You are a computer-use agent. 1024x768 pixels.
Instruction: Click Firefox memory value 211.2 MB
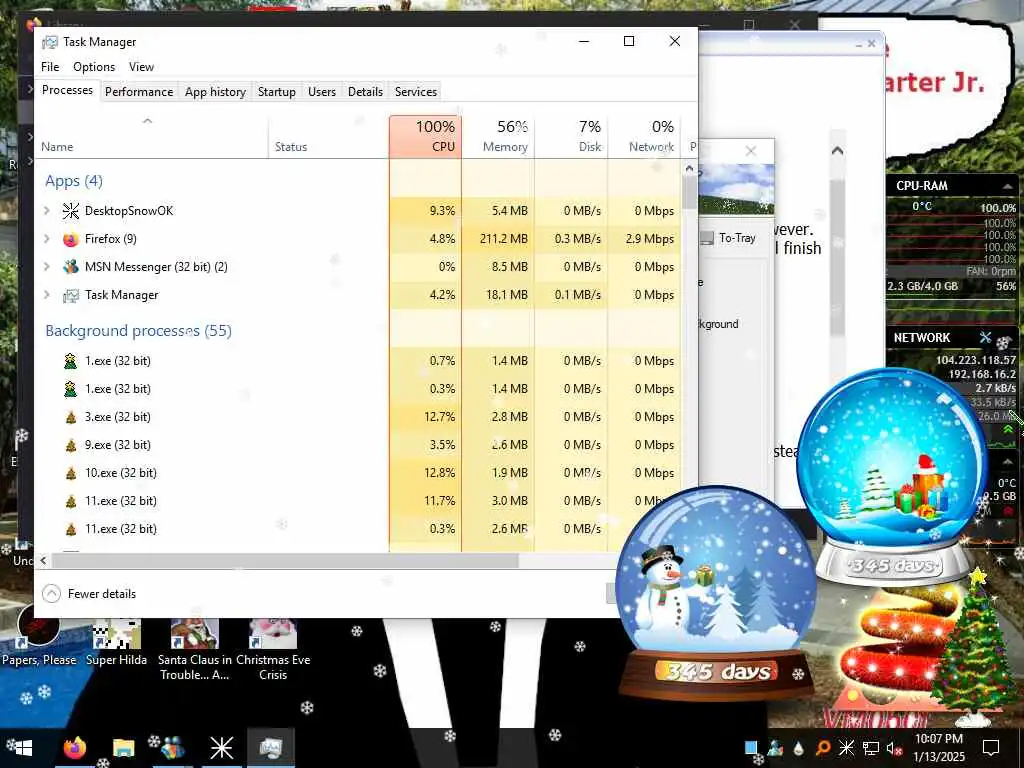[504, 239]
